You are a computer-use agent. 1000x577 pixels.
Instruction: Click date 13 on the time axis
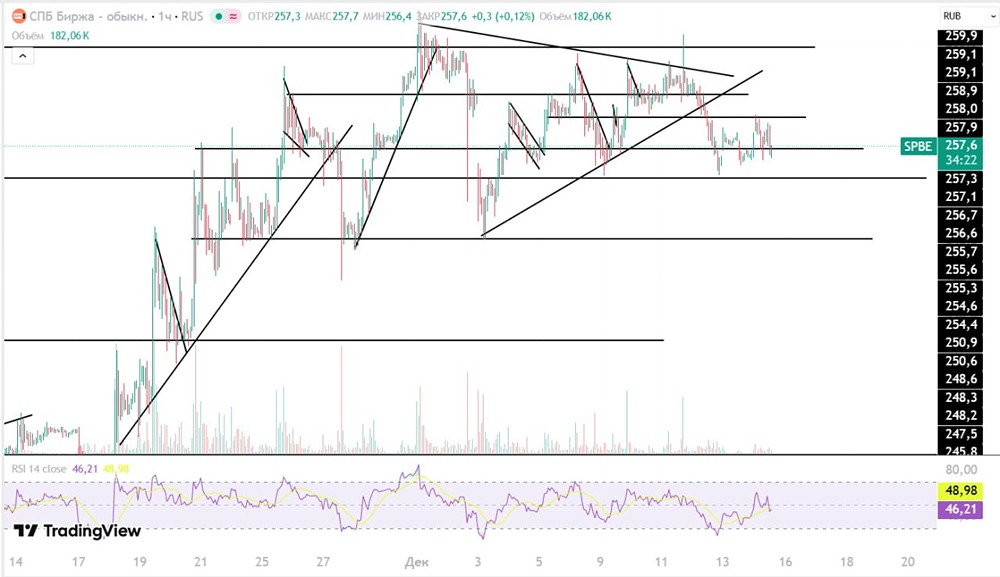click(722, 562)
